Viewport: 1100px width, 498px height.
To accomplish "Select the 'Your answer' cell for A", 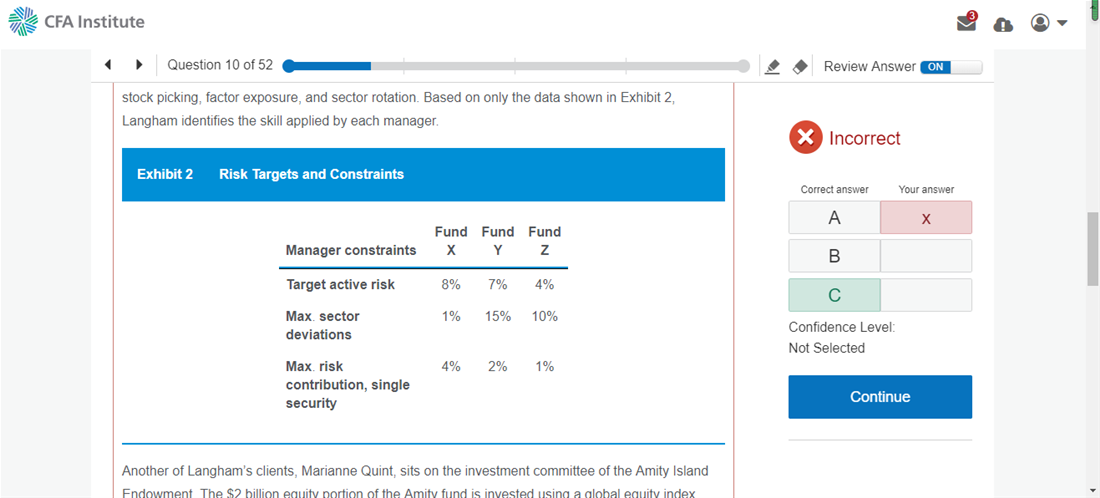I will [x=926, y=218].
